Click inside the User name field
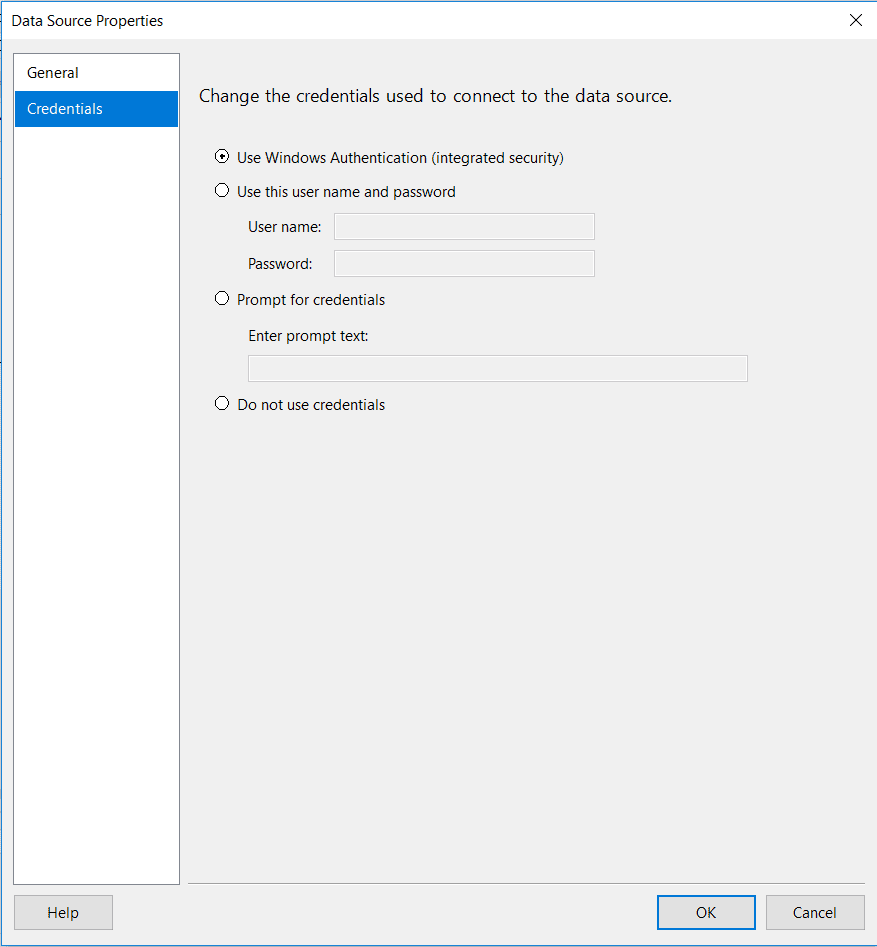This screenshot has width=877, height=947. coord(464,227)
